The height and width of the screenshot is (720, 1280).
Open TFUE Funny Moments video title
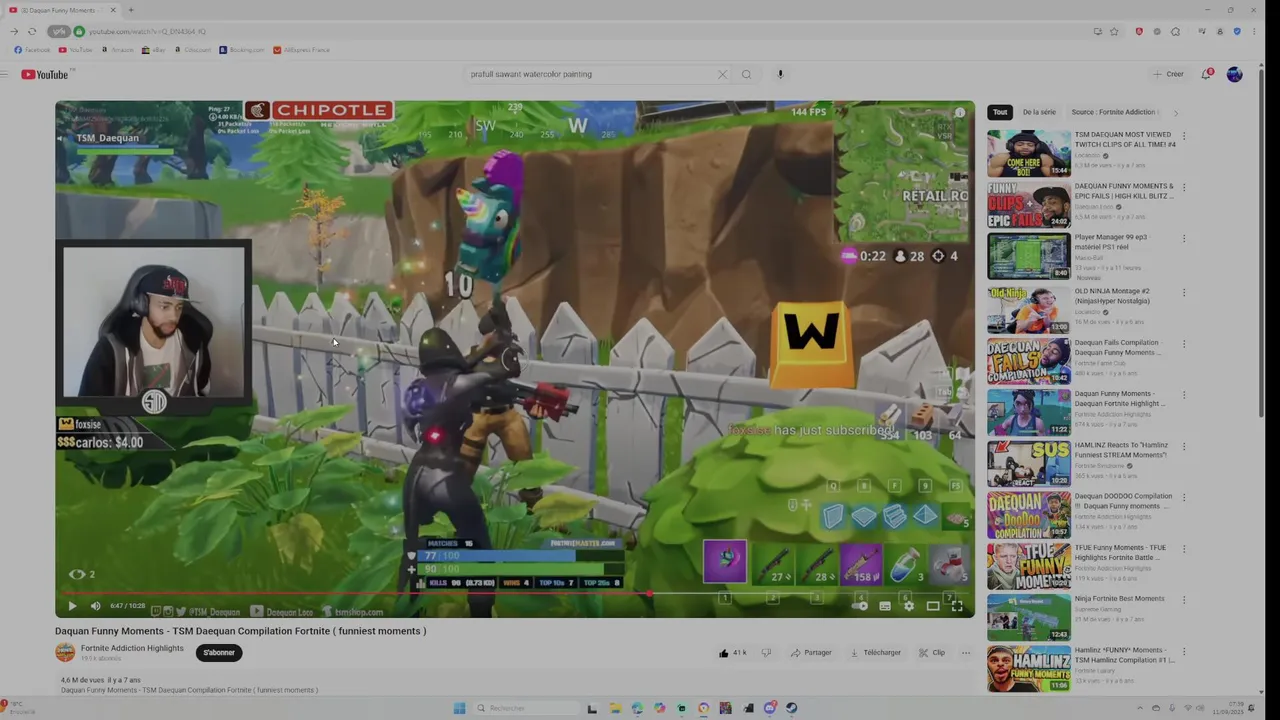click(x=1121, y=553)
